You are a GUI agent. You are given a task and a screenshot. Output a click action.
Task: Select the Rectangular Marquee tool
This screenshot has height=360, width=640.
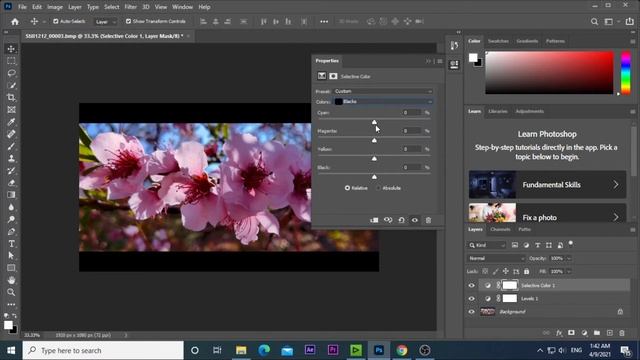click(11, 61)
